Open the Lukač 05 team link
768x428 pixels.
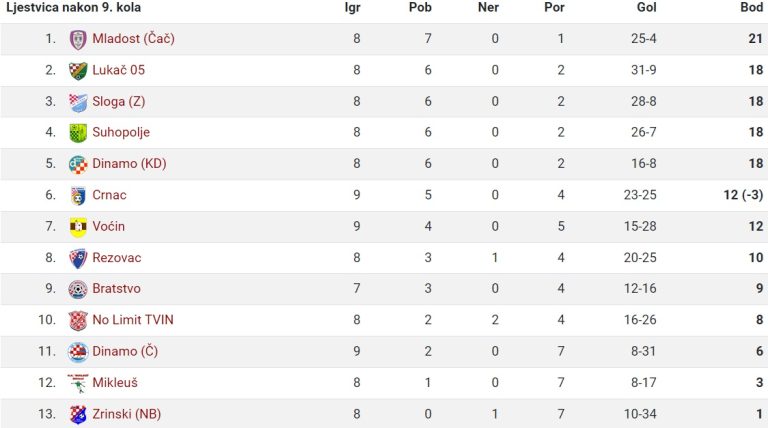tap(119, 70)
